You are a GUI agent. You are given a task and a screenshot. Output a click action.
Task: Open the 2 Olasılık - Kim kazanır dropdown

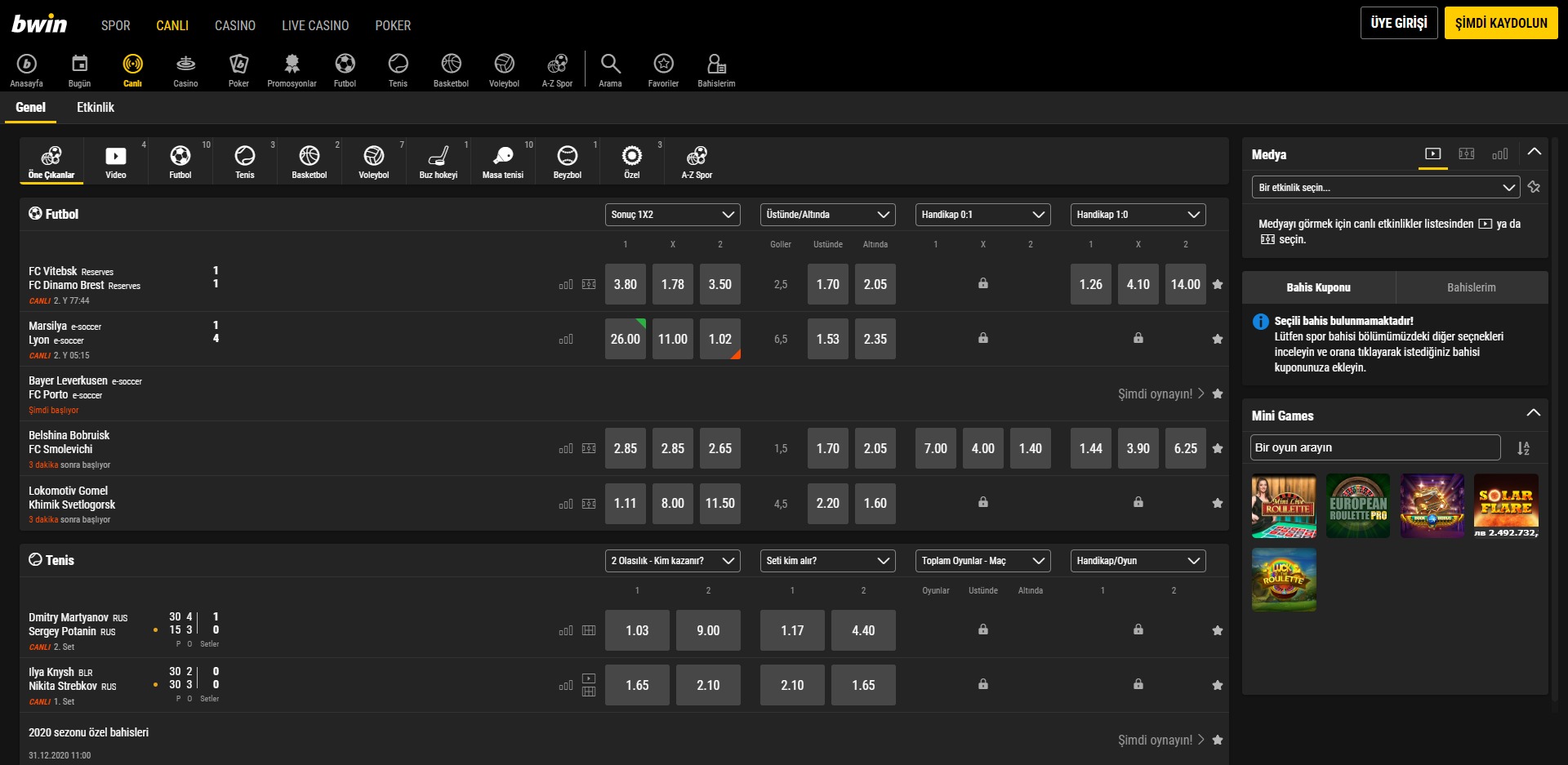[673, 561]
